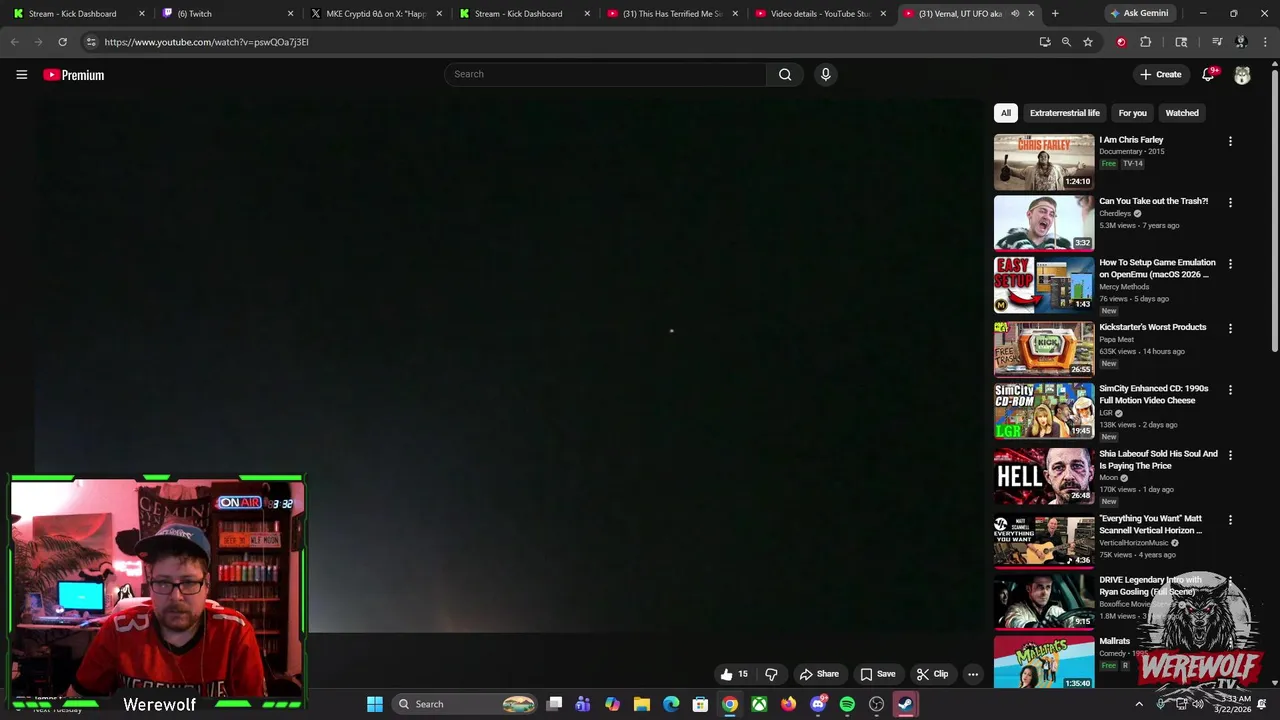
Task: Open options for I Am Chris Farley video
Action: tap(1230, 142)
